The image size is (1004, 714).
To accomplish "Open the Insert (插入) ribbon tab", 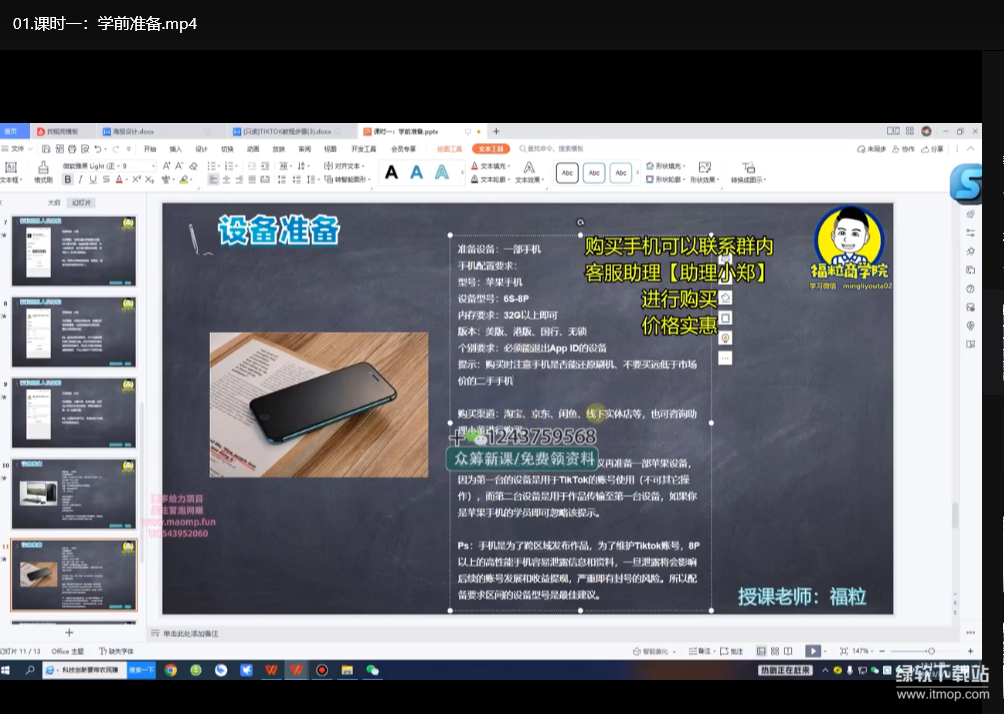I will pyautogui.click(x=175, y=149).
